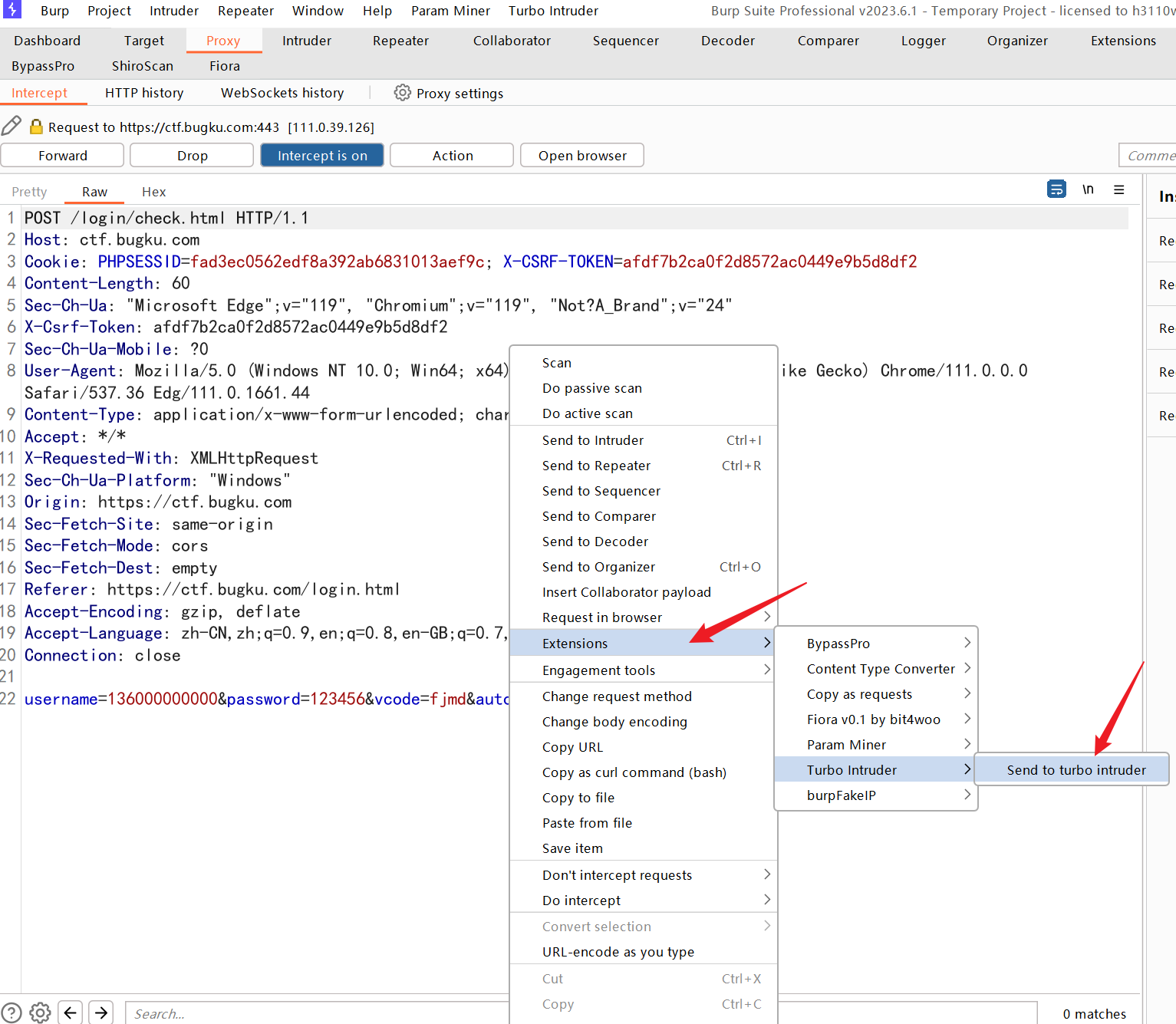Select Copy URL in context menu

coord(643,746)
